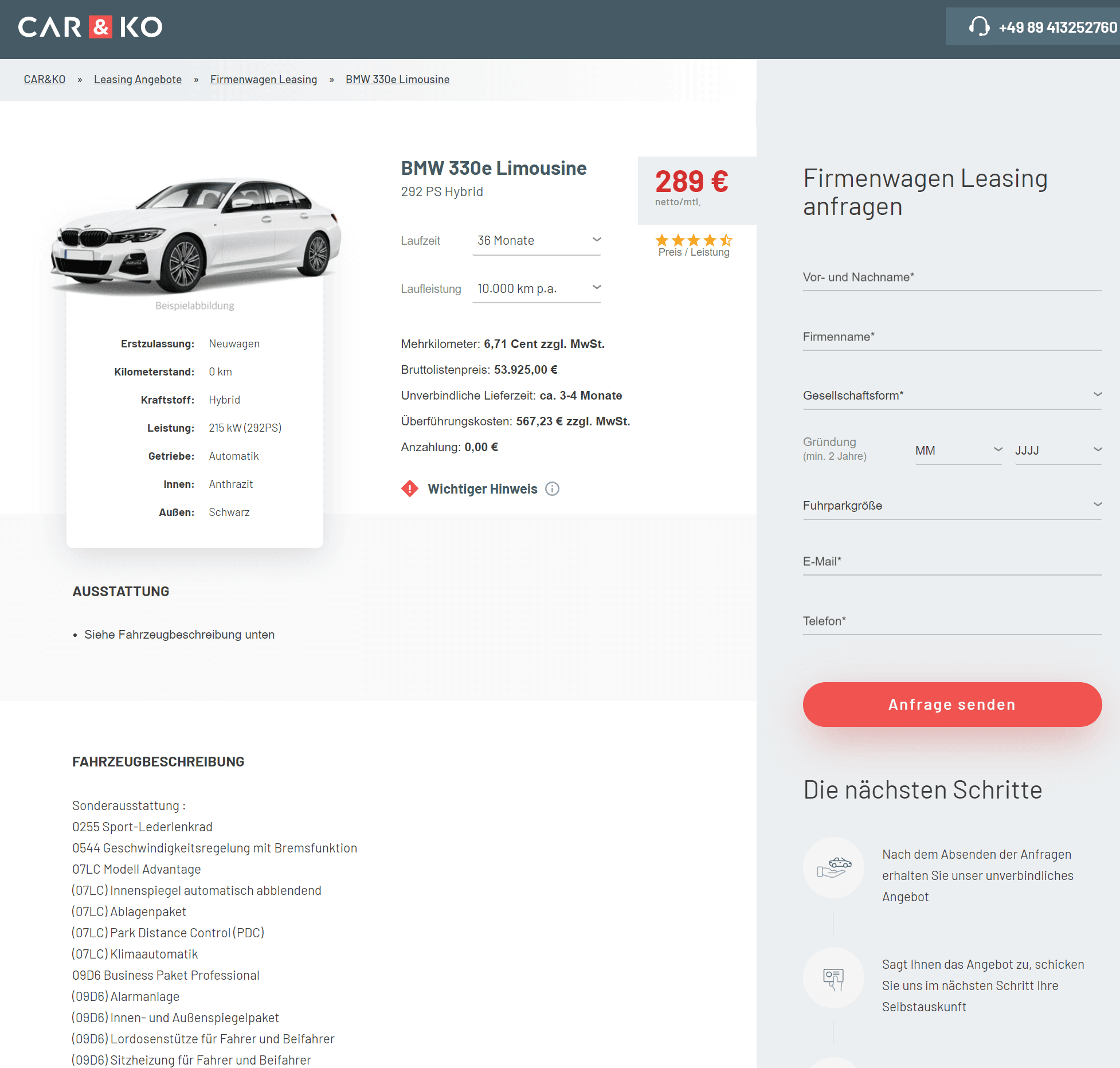
Task: Click the hand holding car step icon
Action: coord(833,867)
